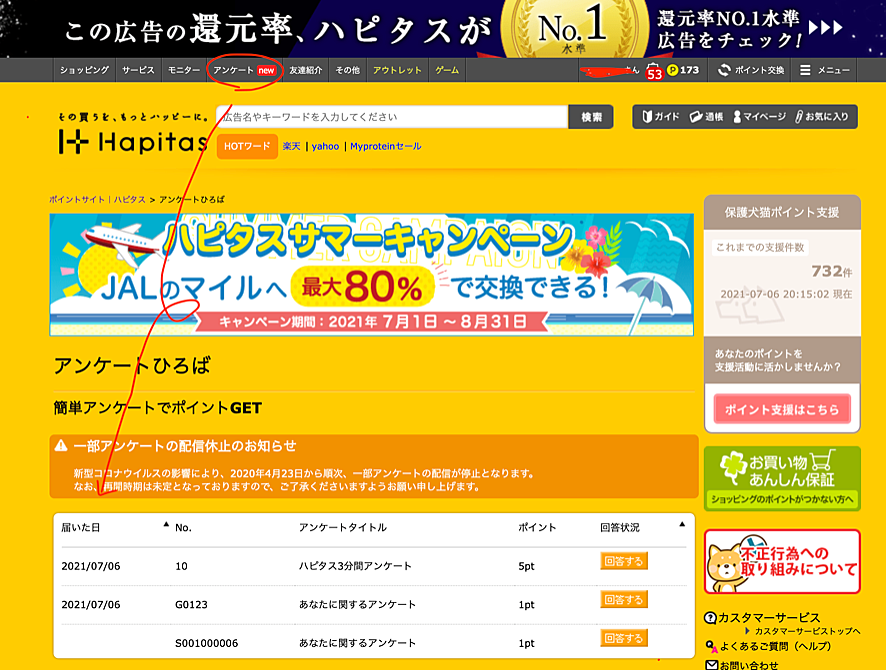The width and height of the screenshot is (886, 670).
Task: Click the keyword search input field
Action: 393,117
